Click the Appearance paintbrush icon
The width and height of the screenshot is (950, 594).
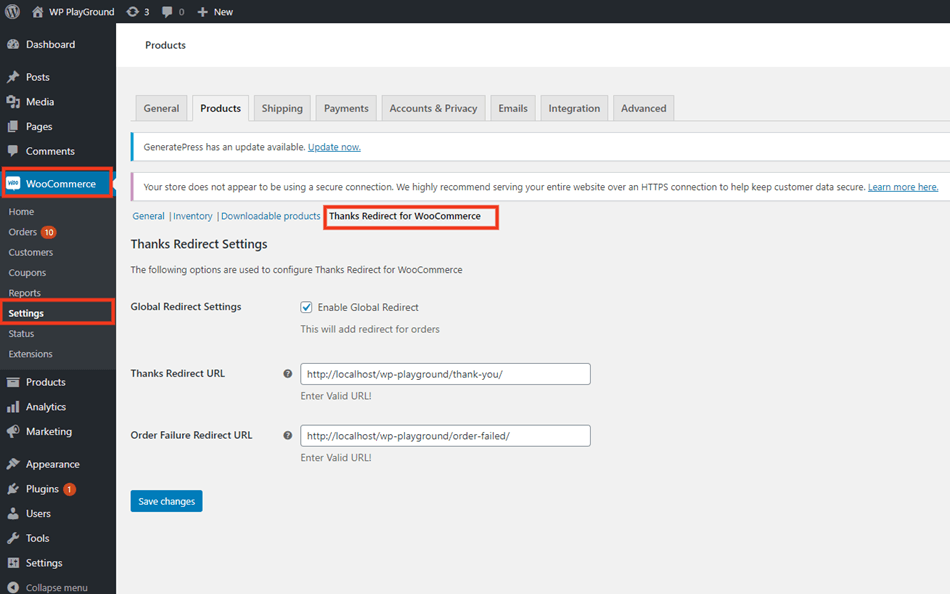point(13,464)
